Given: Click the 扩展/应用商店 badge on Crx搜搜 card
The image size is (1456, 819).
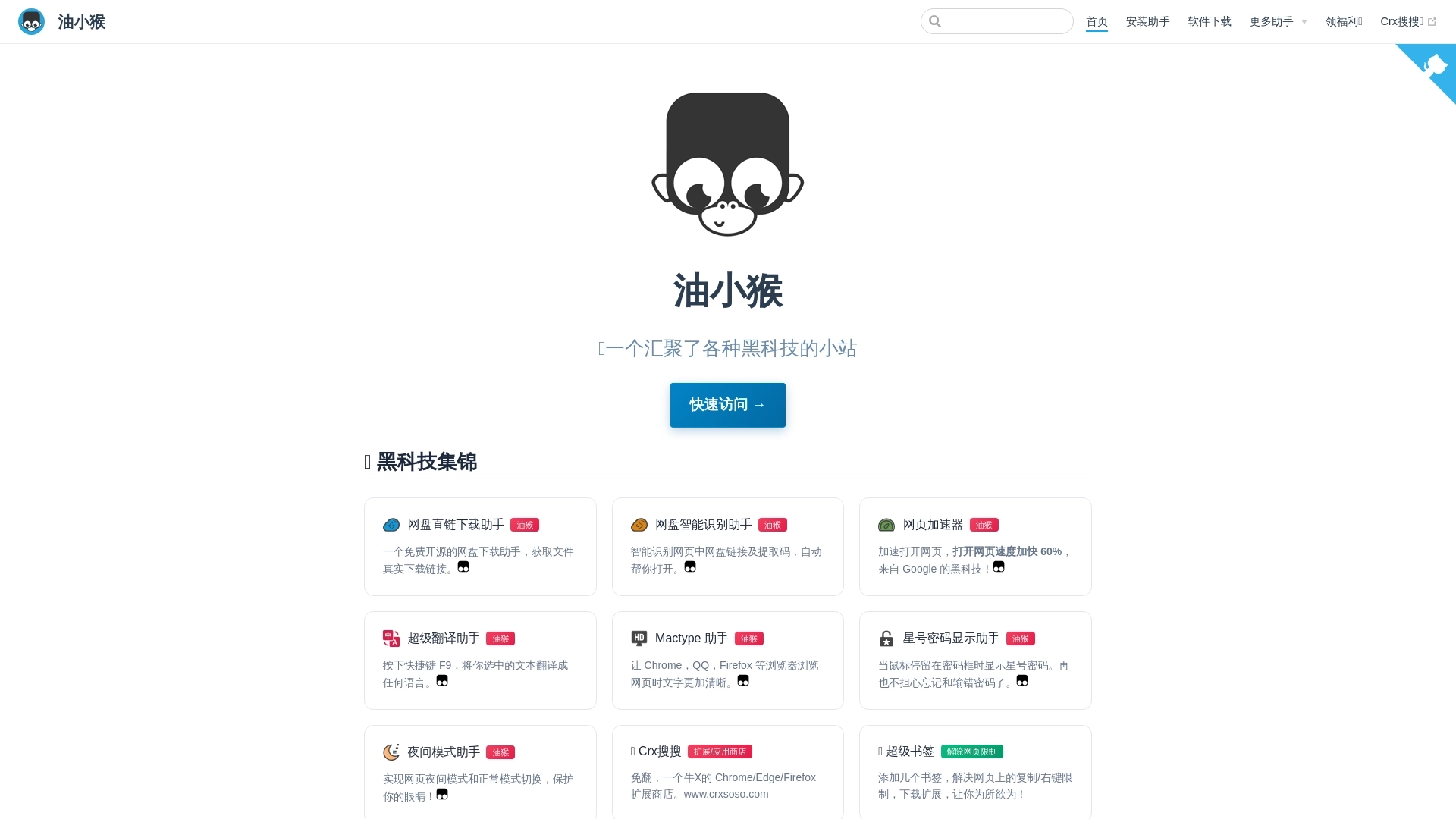Looking at the screenshot, I should coord(720,752).
